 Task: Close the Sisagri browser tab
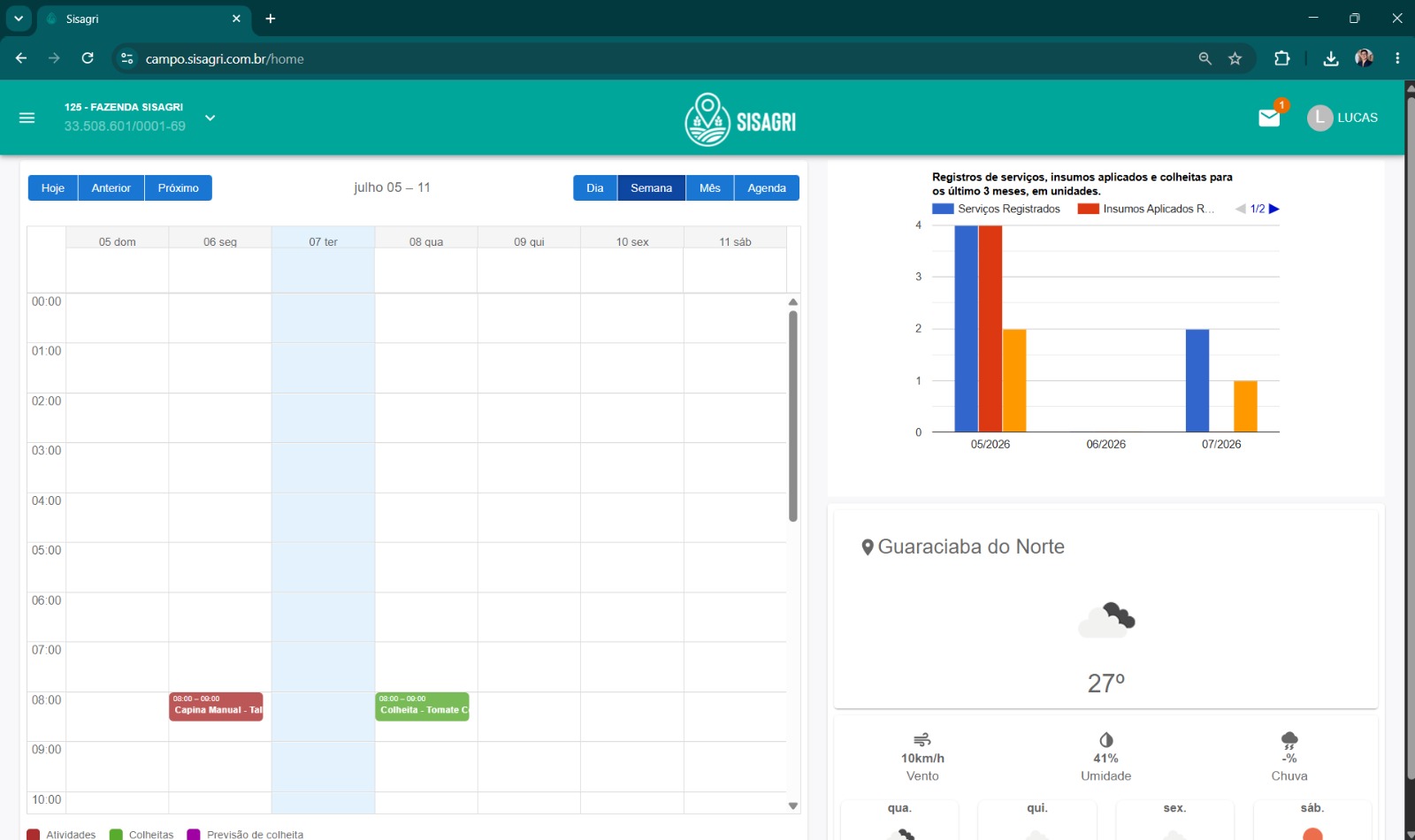(x=236, y=19)
